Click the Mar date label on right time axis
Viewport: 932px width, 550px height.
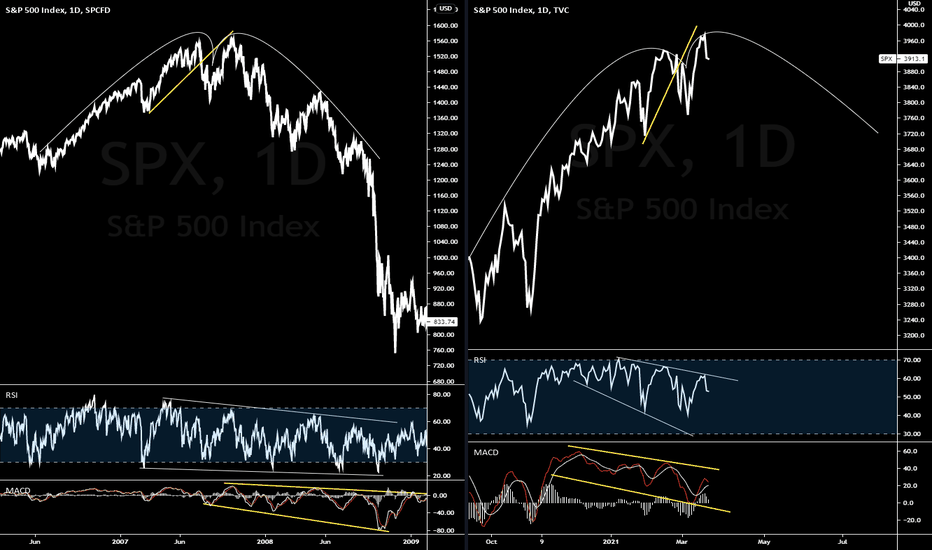click(x=682, y=542)
